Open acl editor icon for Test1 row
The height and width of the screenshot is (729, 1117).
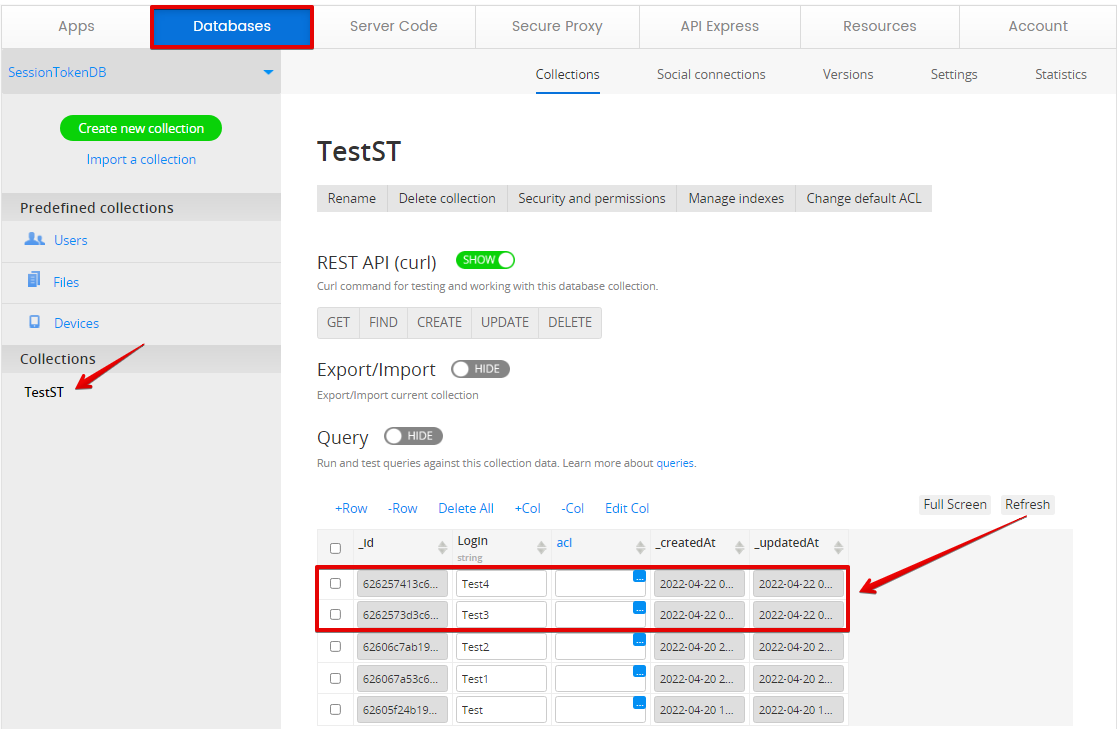click(639, 671)
